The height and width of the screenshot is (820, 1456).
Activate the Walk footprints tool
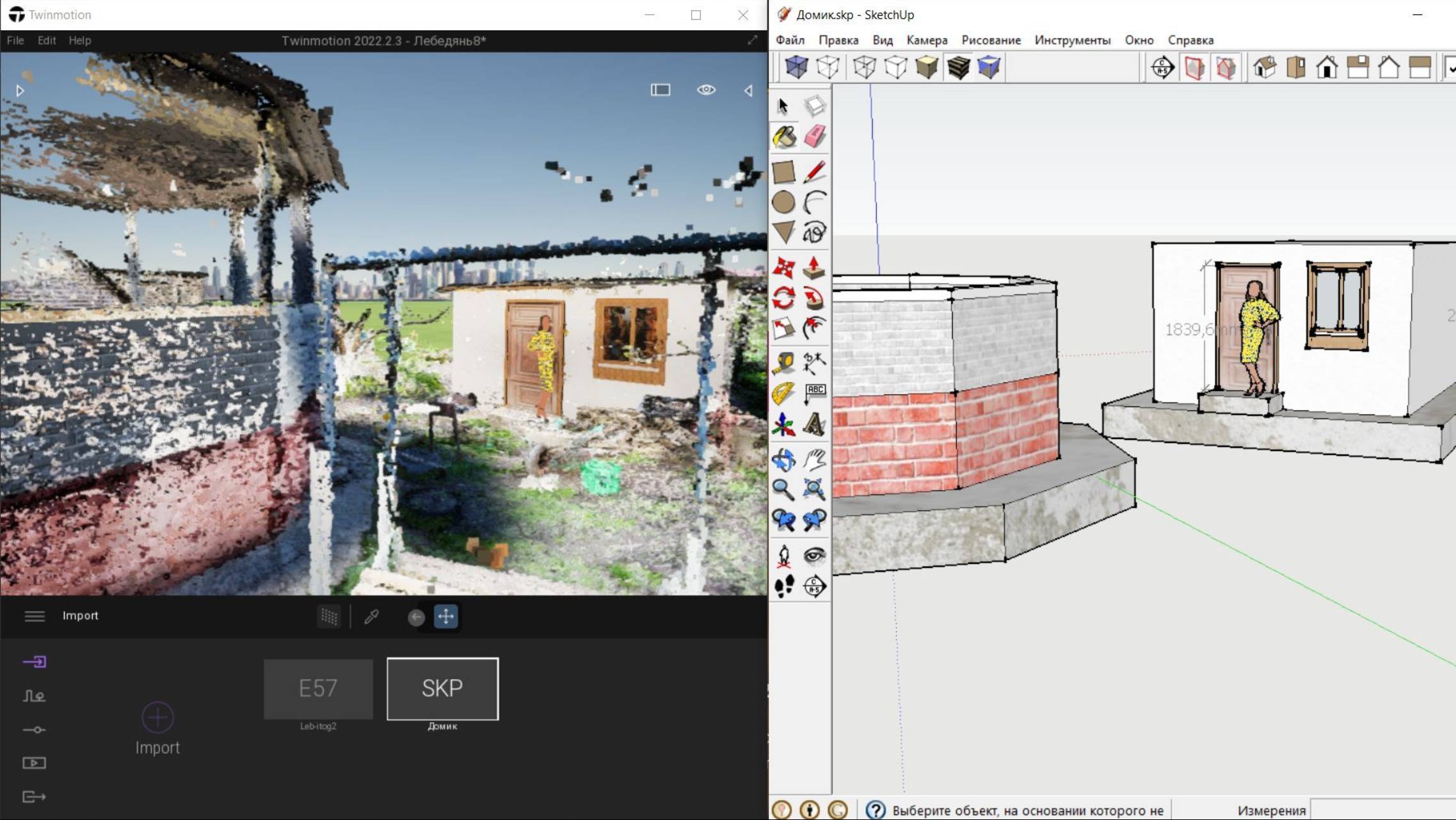click(x=784, y=586)
